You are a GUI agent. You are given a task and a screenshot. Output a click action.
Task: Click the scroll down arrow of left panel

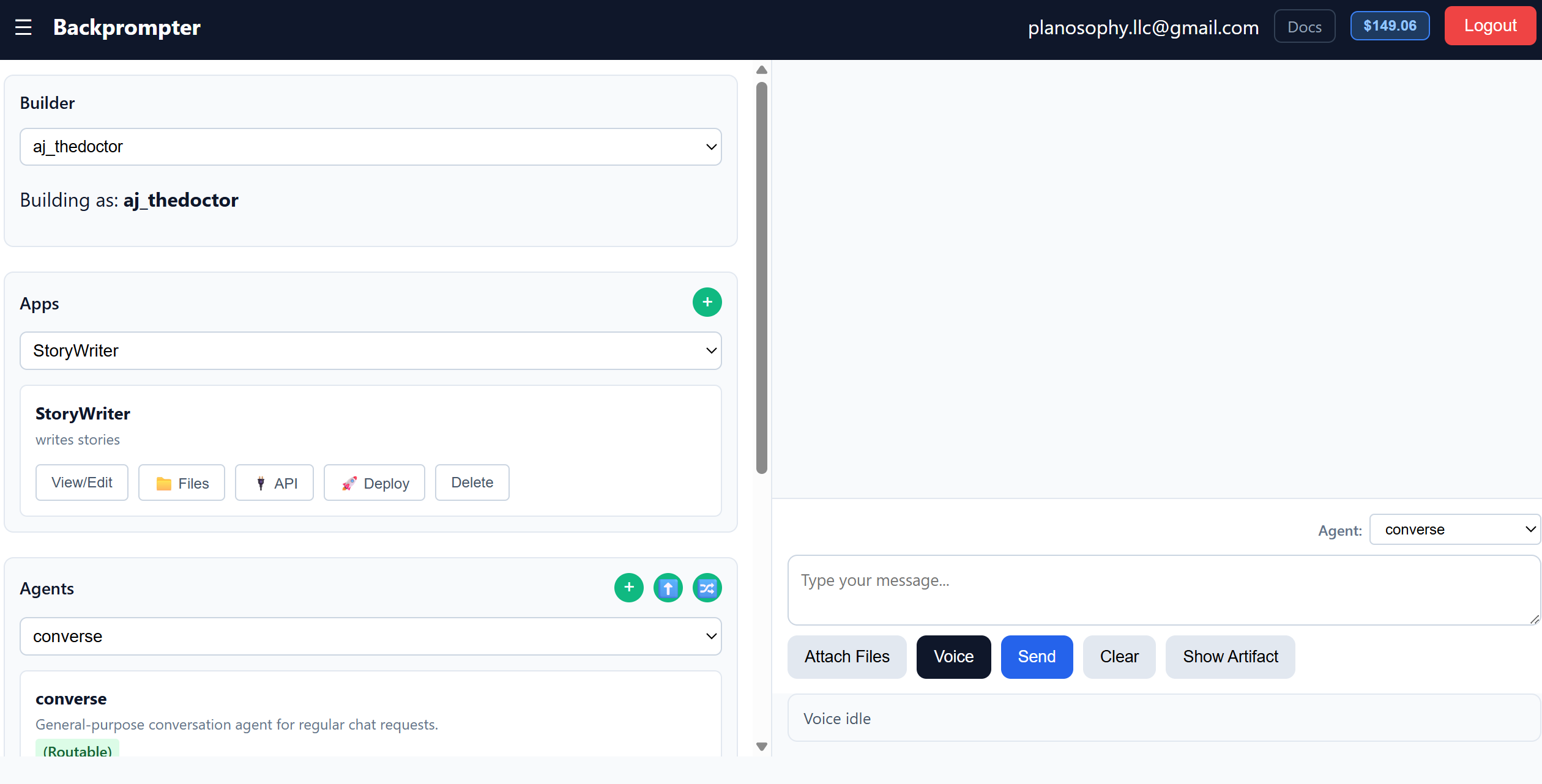point(762,747)
